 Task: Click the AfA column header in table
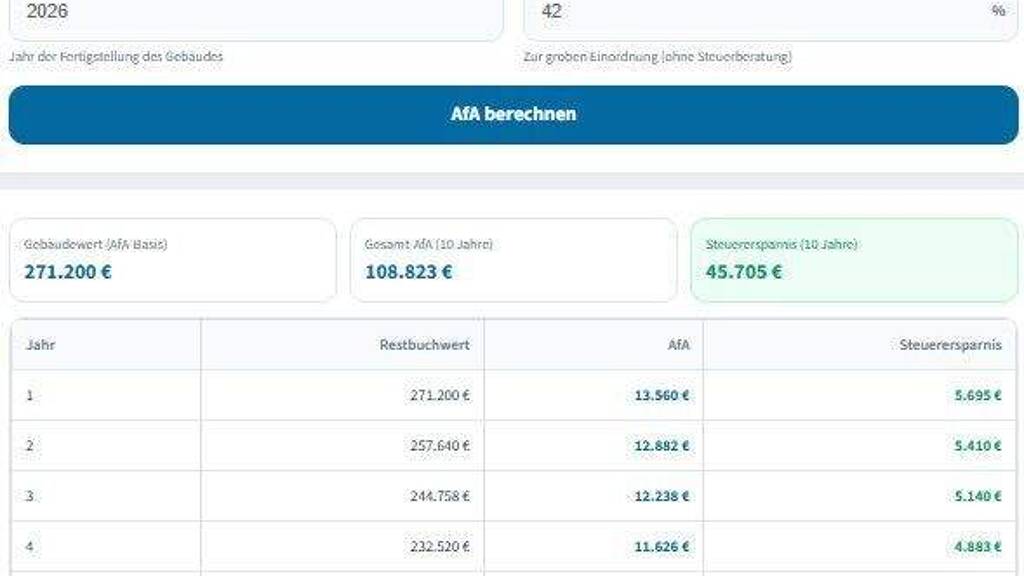pos(679,345)
